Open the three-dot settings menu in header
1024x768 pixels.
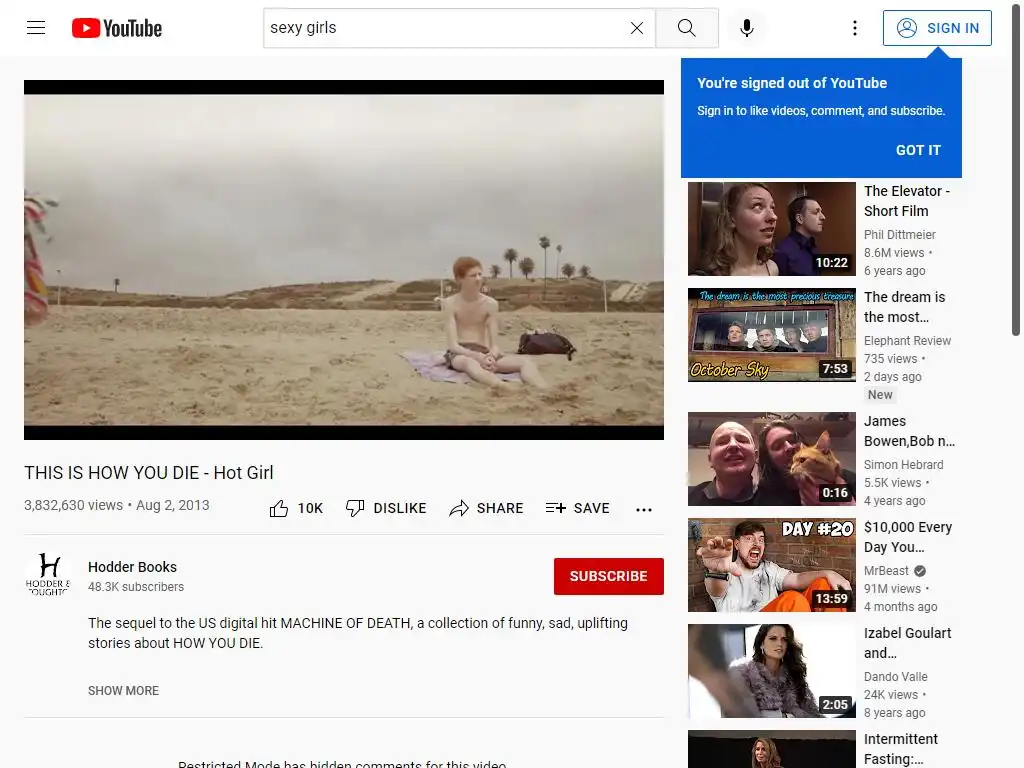coord(854,28)
